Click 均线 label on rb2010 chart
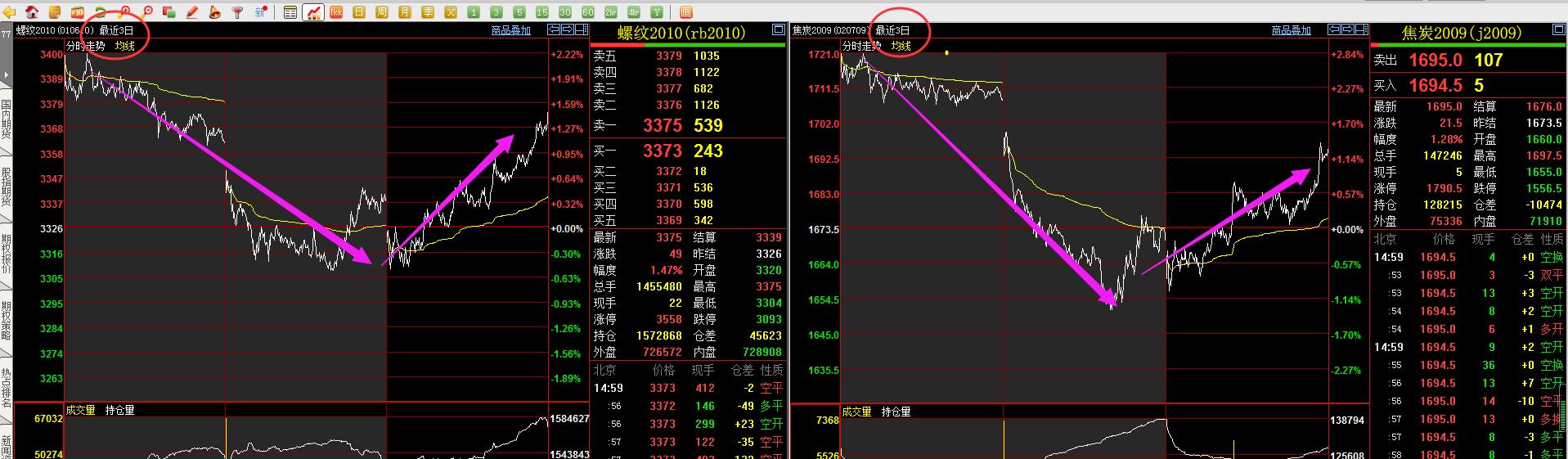This screenshot has height=459, width=1568. pyautogui.click(x=124, y=46)
